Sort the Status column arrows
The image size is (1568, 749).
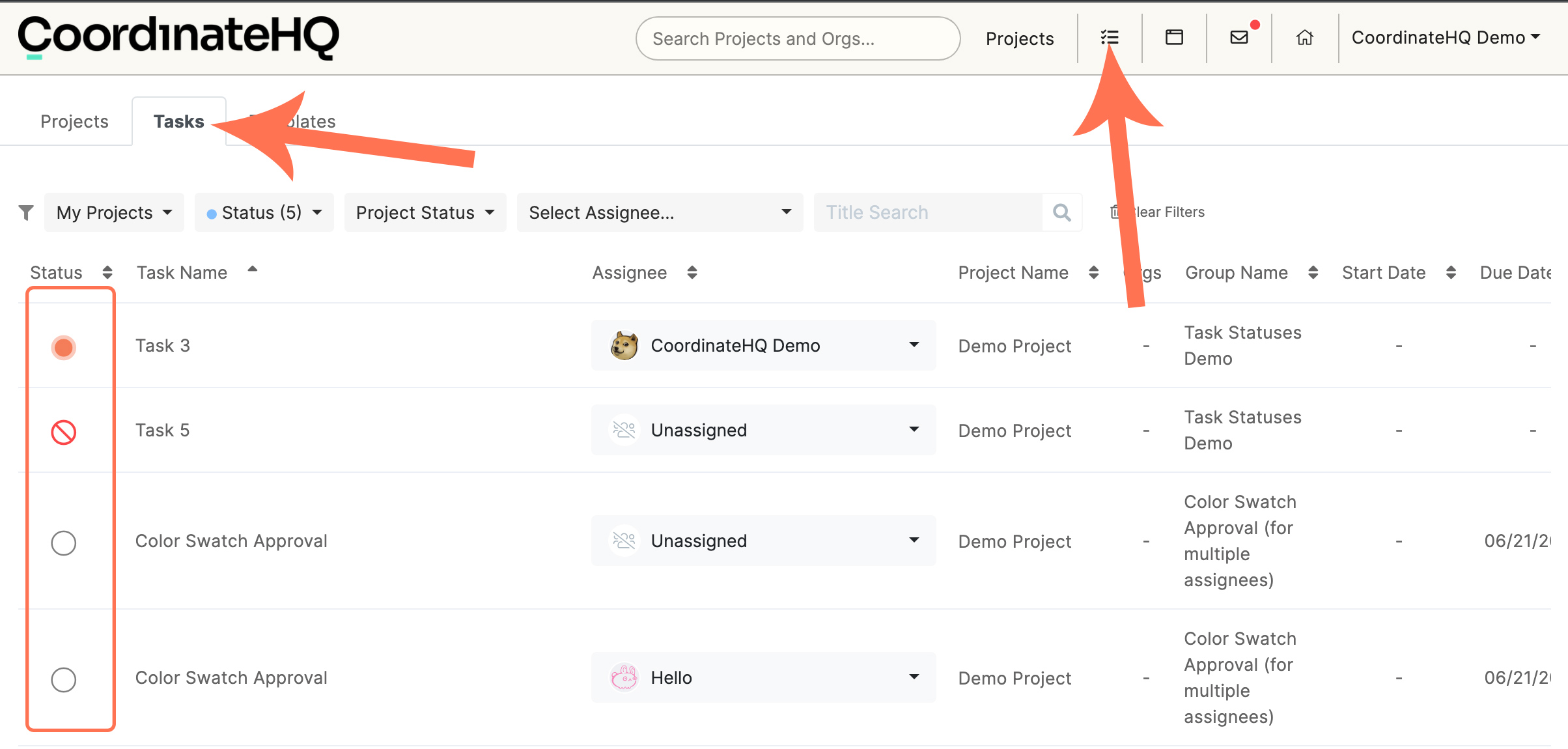[x=107, y=272]
